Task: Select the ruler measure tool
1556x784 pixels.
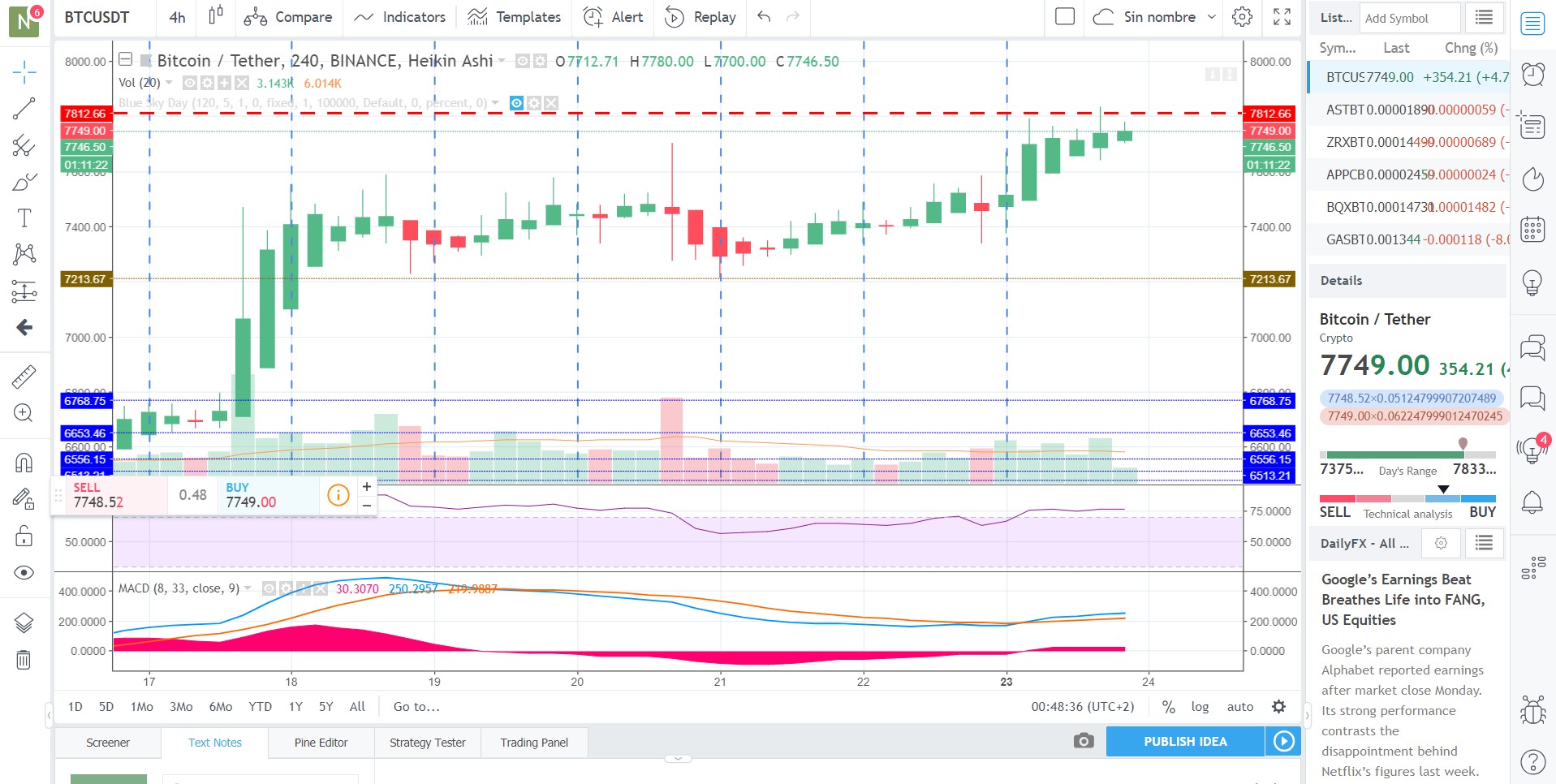Action: (24, 377)
